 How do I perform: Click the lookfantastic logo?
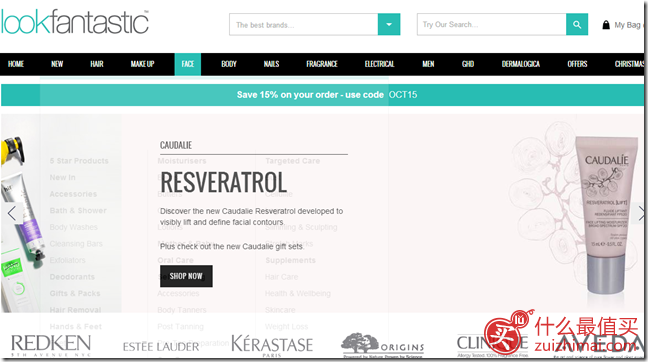point(75,22)
